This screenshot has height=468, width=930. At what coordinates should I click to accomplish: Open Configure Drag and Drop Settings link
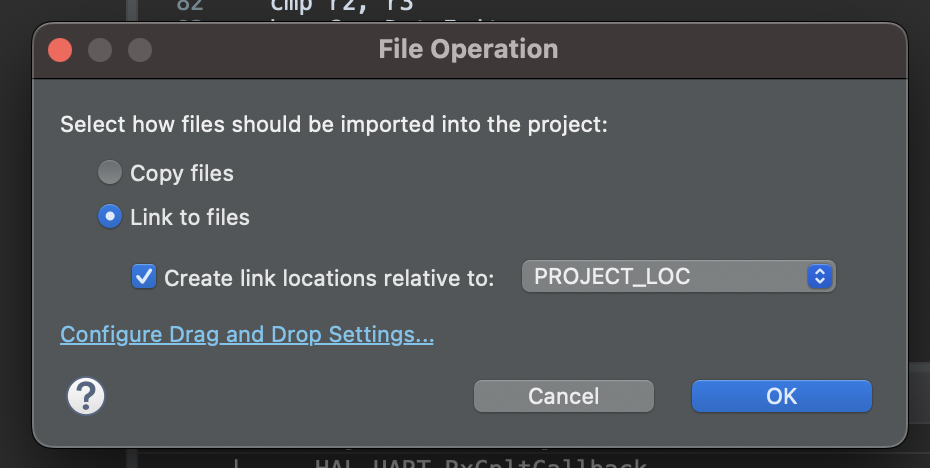(247, 334)
